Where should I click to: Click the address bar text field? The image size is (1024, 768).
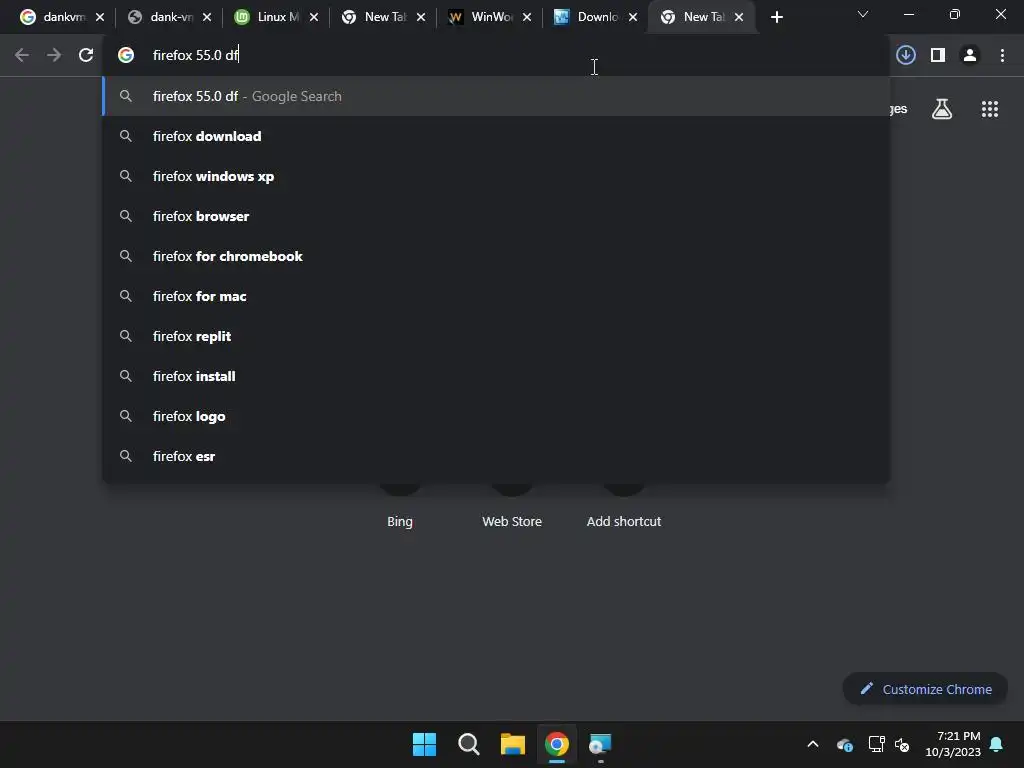[x=496, y=56]
